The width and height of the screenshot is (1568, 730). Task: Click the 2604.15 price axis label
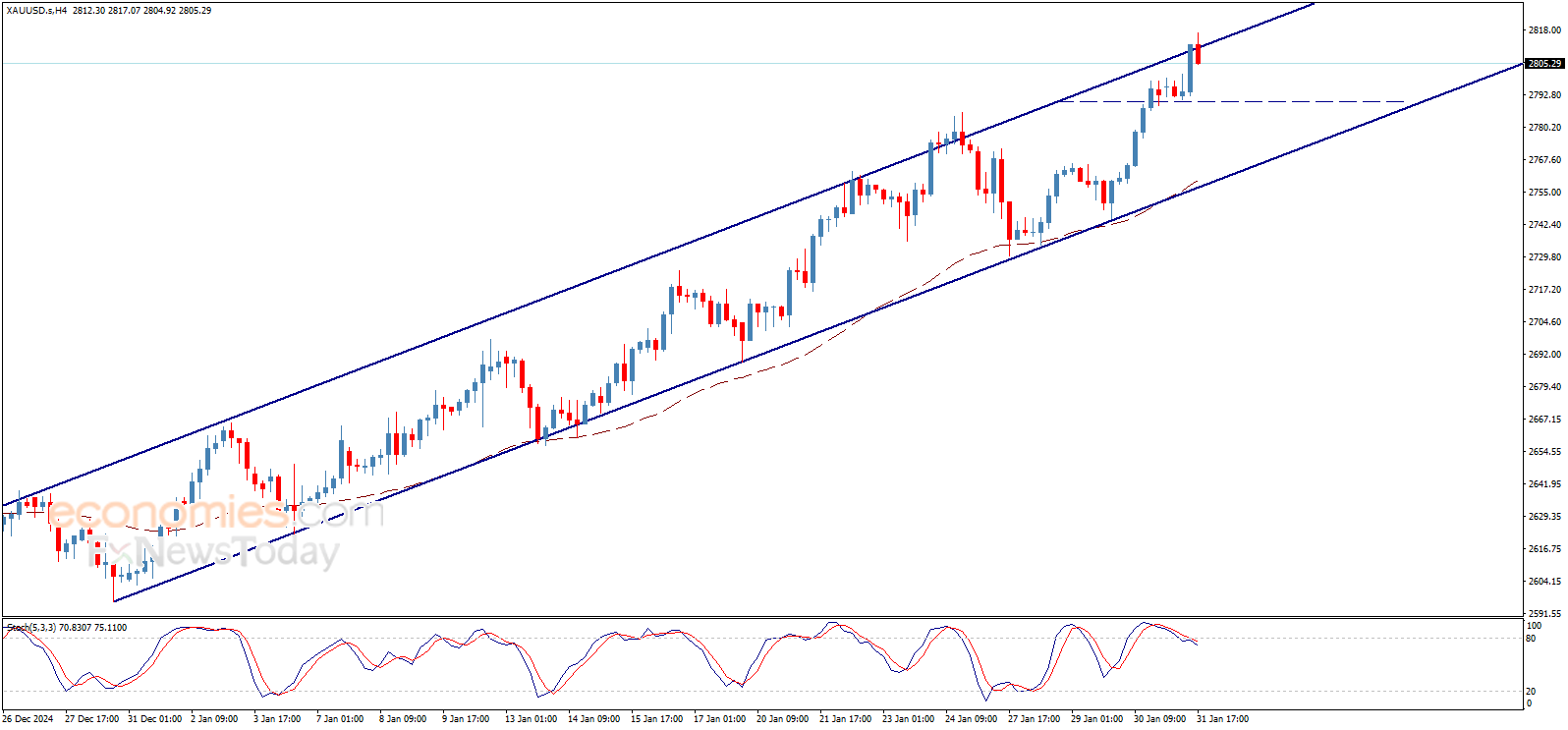coord(1544,582)
